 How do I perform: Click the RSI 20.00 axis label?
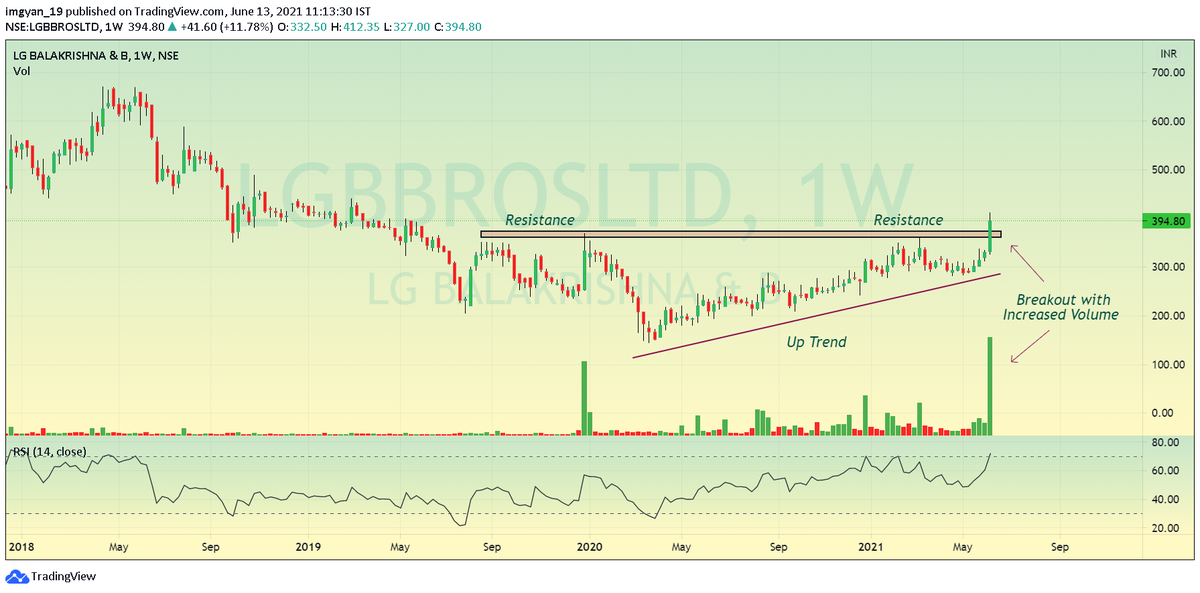[1167, 528]
